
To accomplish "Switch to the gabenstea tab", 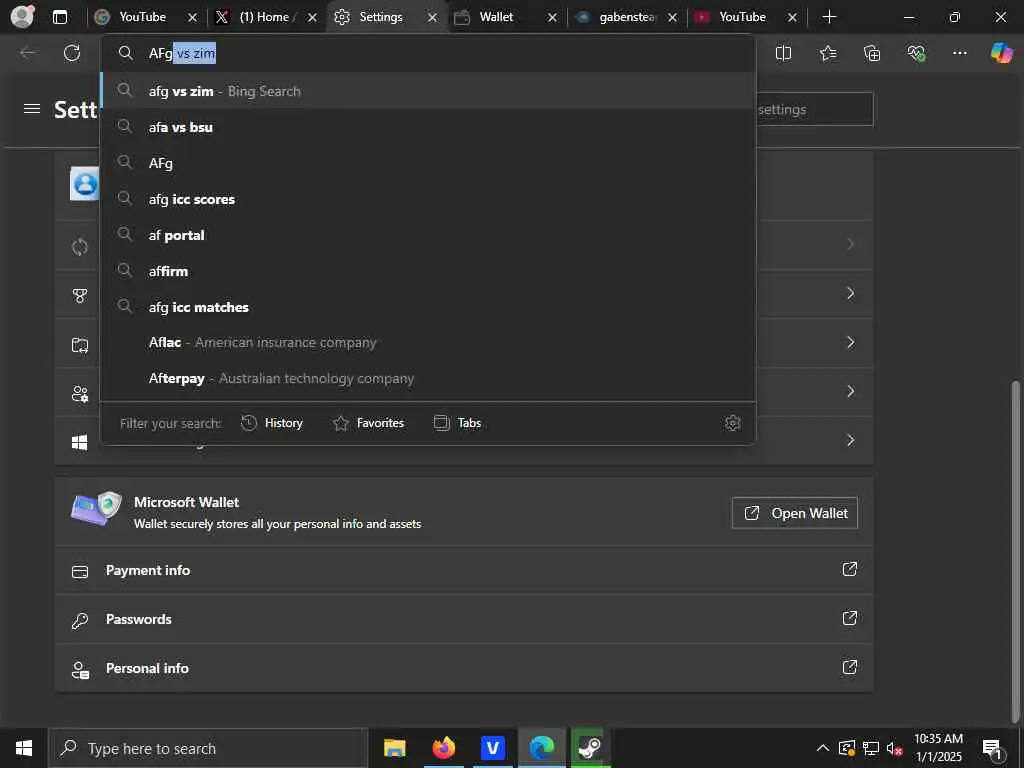I will (625, 17).
